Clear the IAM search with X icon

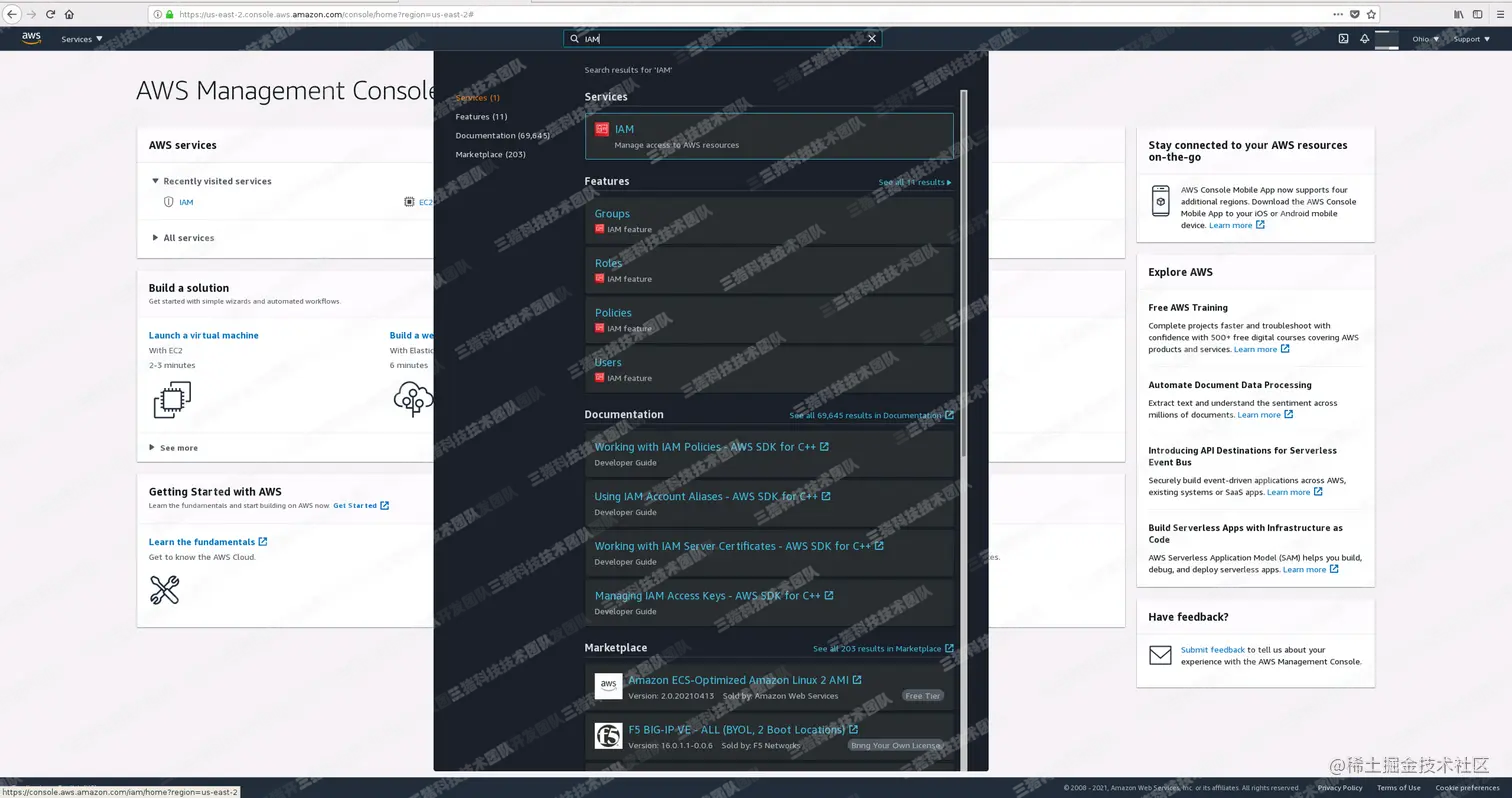coord(872,39)
